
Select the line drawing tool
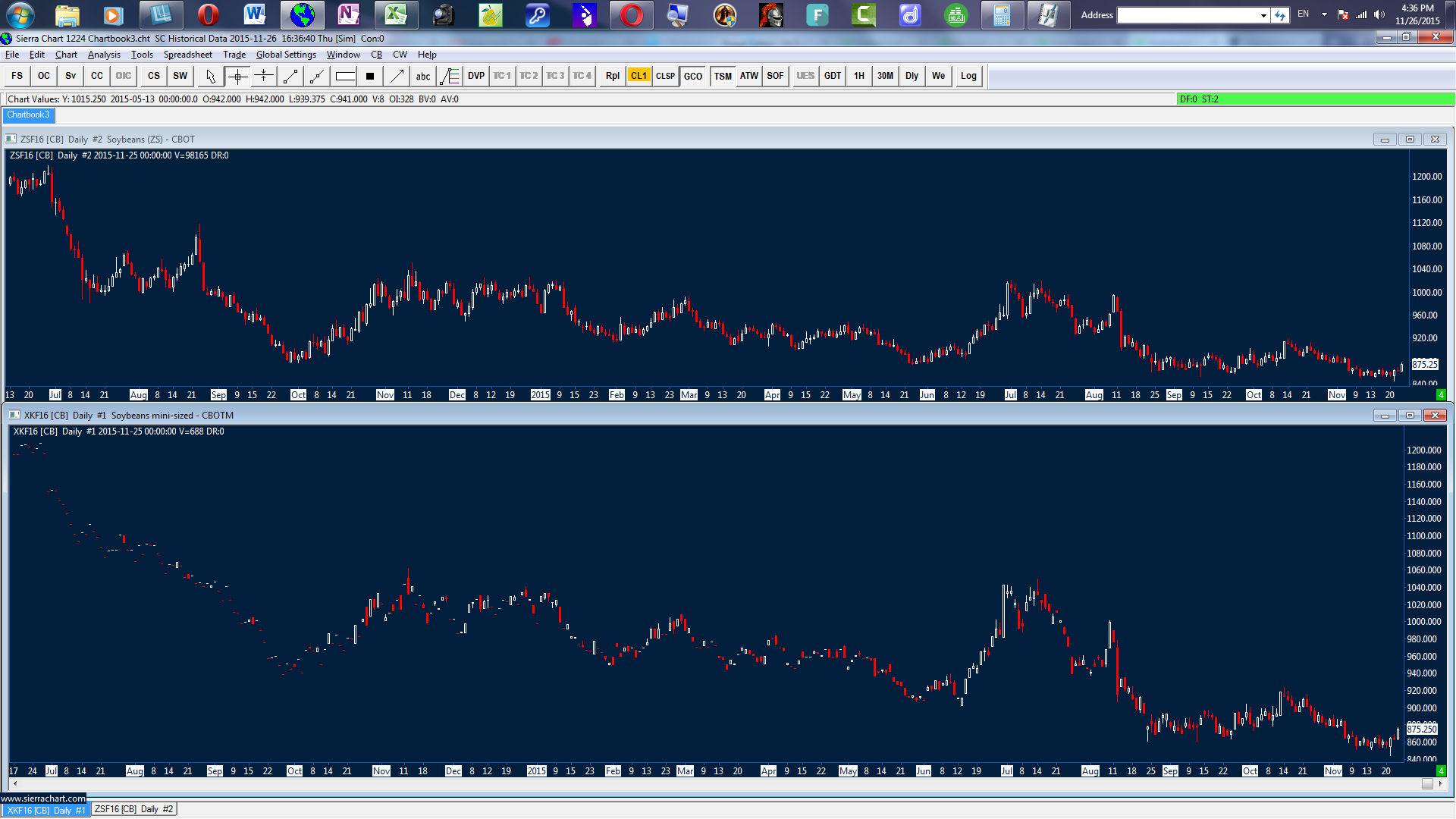tap(290, 76)
